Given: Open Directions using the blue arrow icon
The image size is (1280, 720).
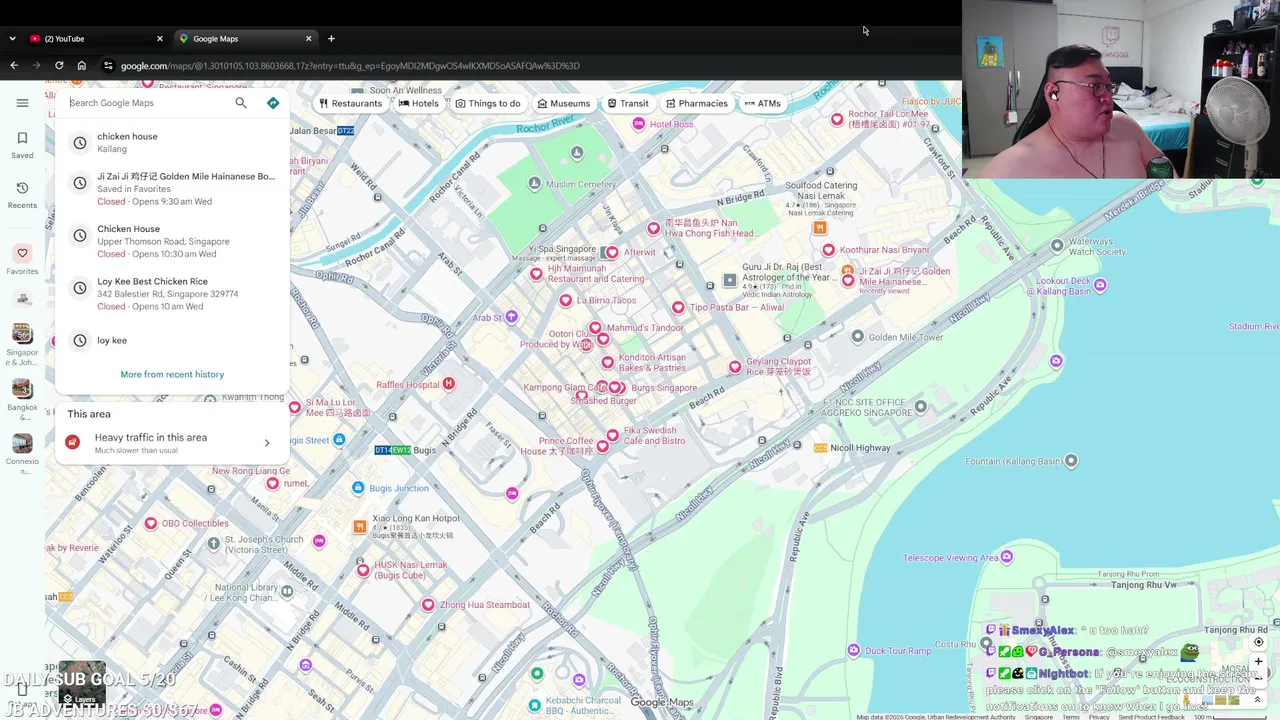Looking at the screenshot, I should (273, 103).
